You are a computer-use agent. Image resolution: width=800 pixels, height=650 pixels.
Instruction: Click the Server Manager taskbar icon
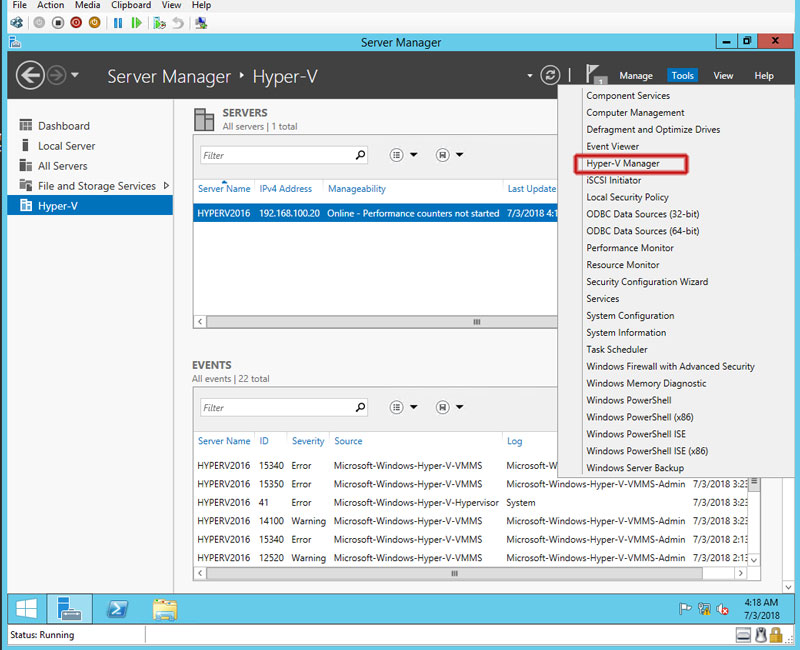69,609
